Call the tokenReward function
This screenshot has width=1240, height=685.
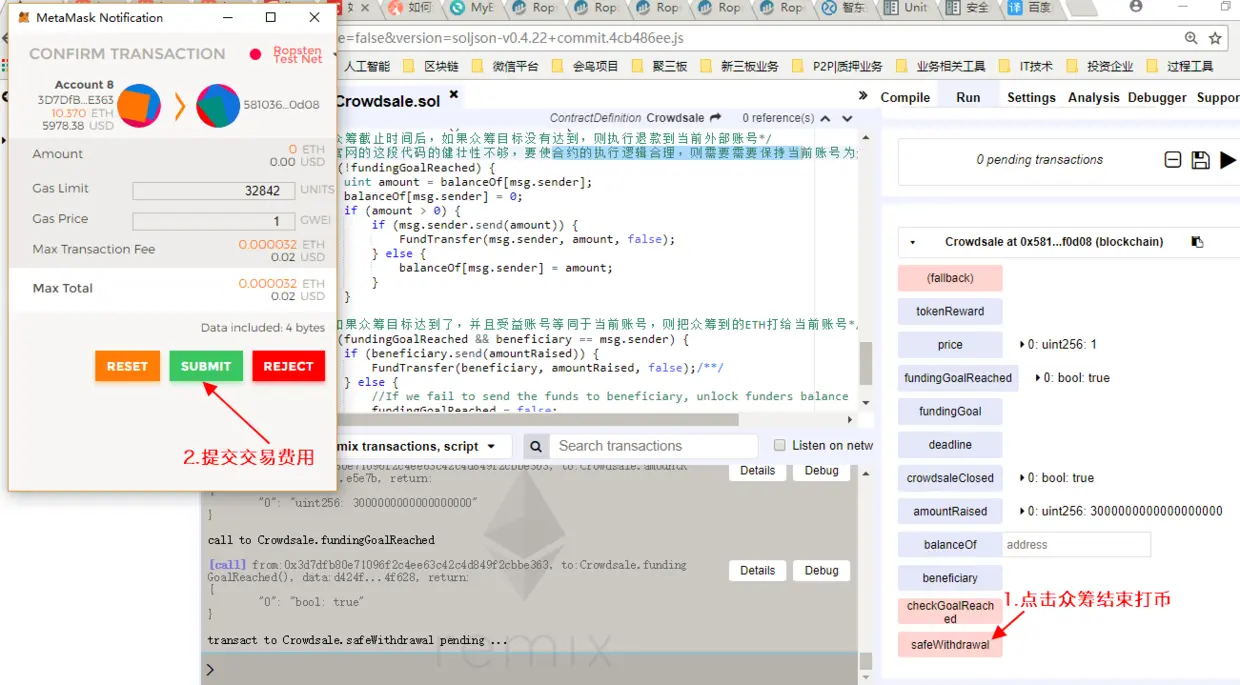click(950, 311)
